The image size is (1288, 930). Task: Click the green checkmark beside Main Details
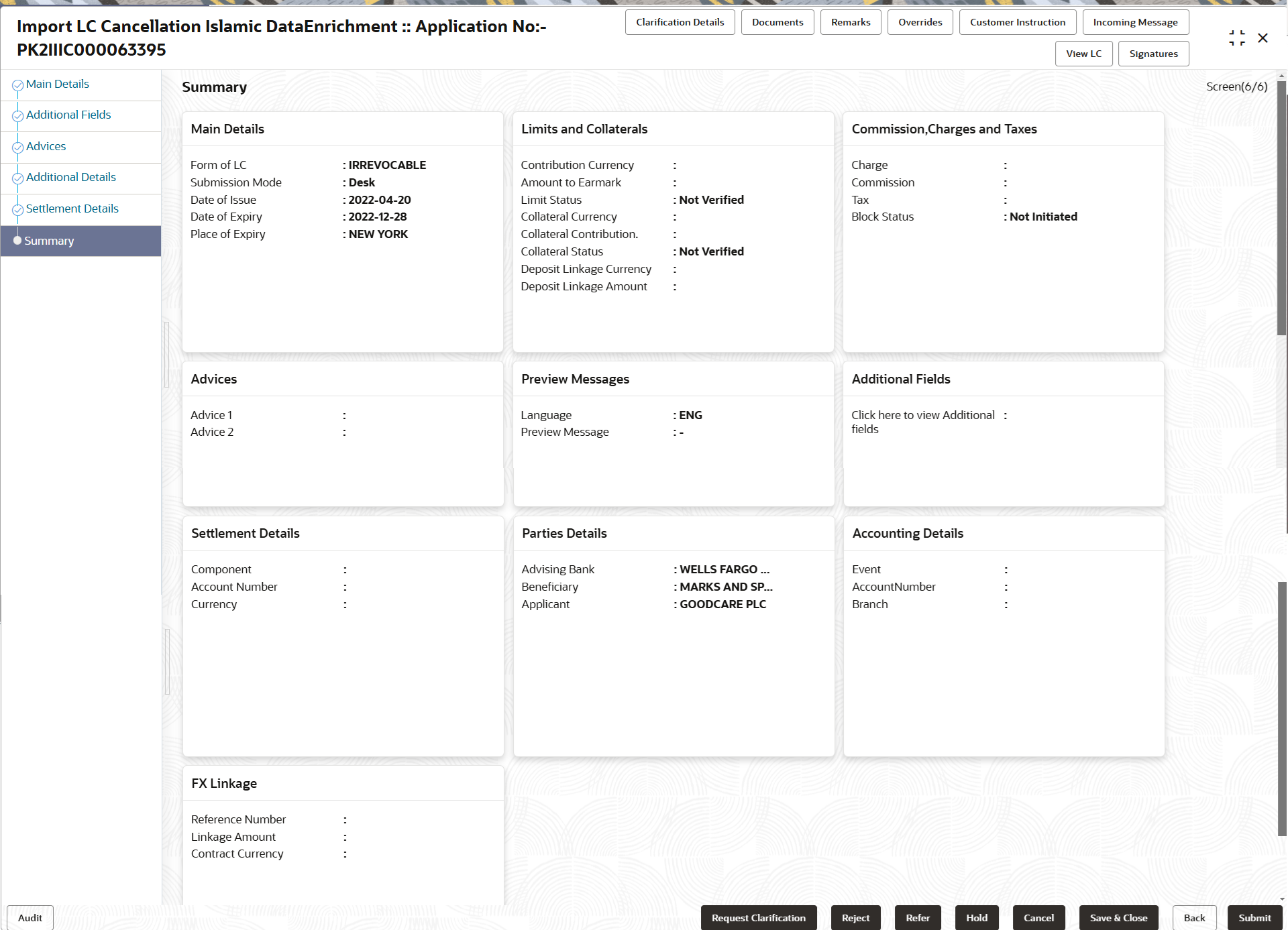pyautogui.click(x=17, y=83)
